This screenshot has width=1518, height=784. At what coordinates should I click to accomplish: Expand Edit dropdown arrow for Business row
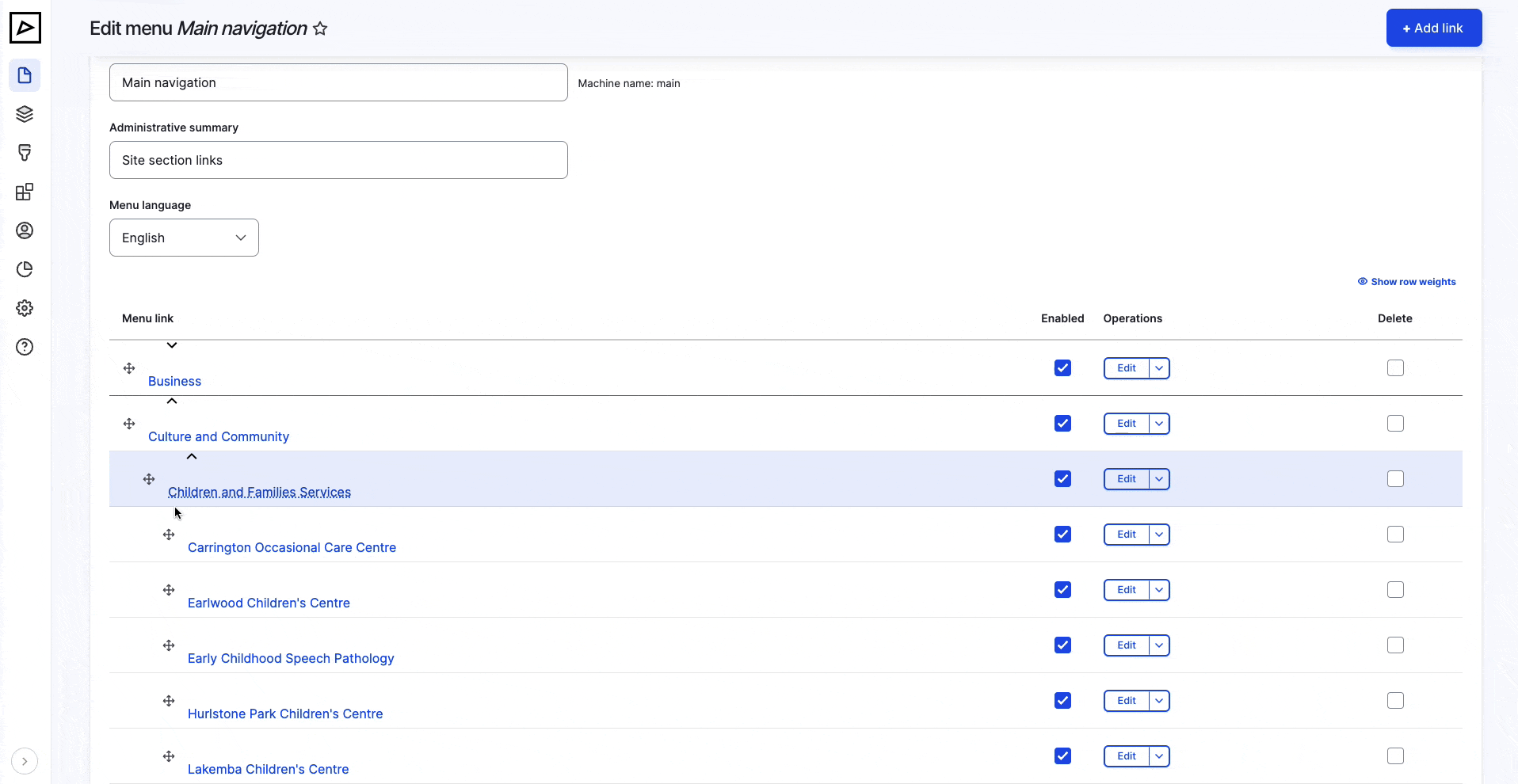pos(1159,368)
